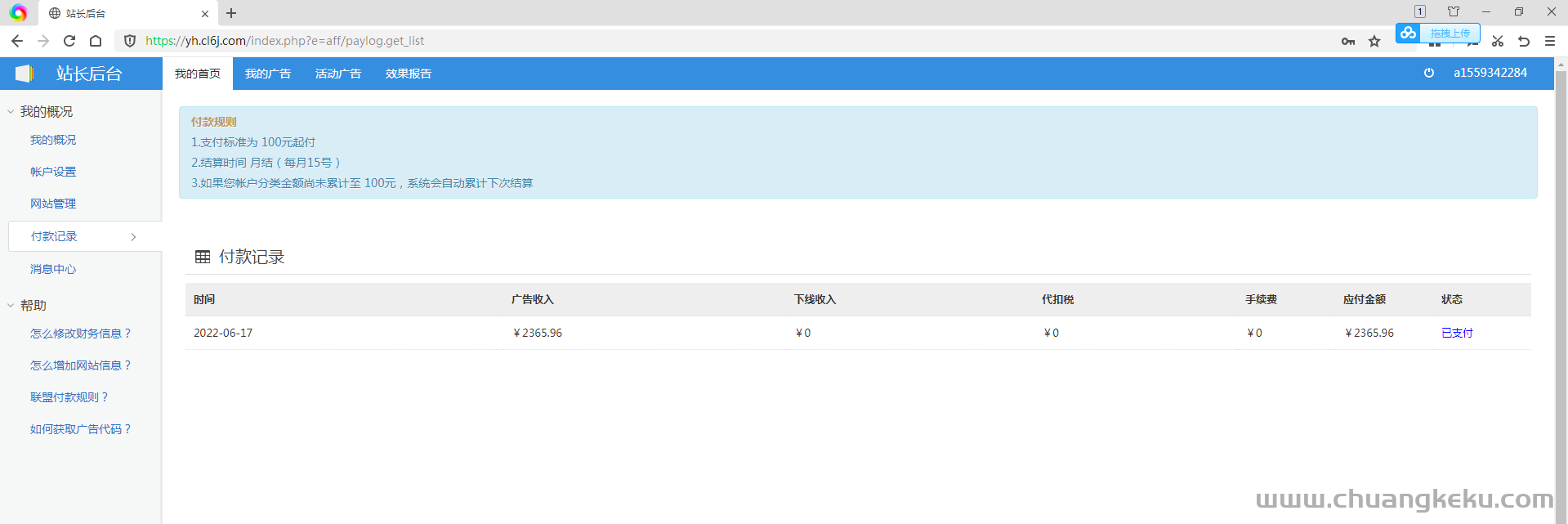Open help link 如何获取广告代码？
This screenshot has width=1568, height=524.
(81, 429)
